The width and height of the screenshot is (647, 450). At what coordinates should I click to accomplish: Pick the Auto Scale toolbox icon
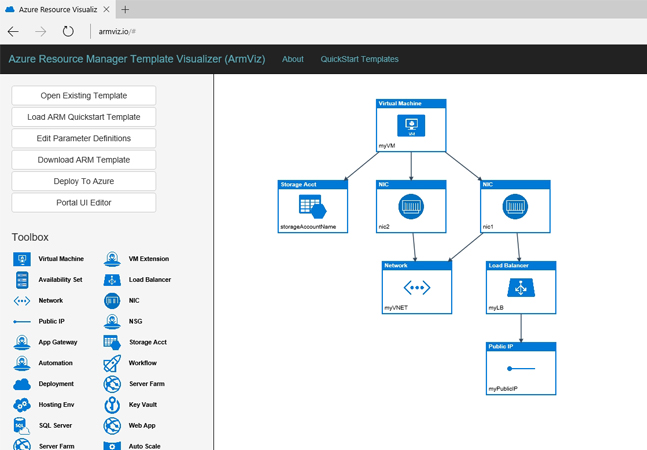click(112, 446)
